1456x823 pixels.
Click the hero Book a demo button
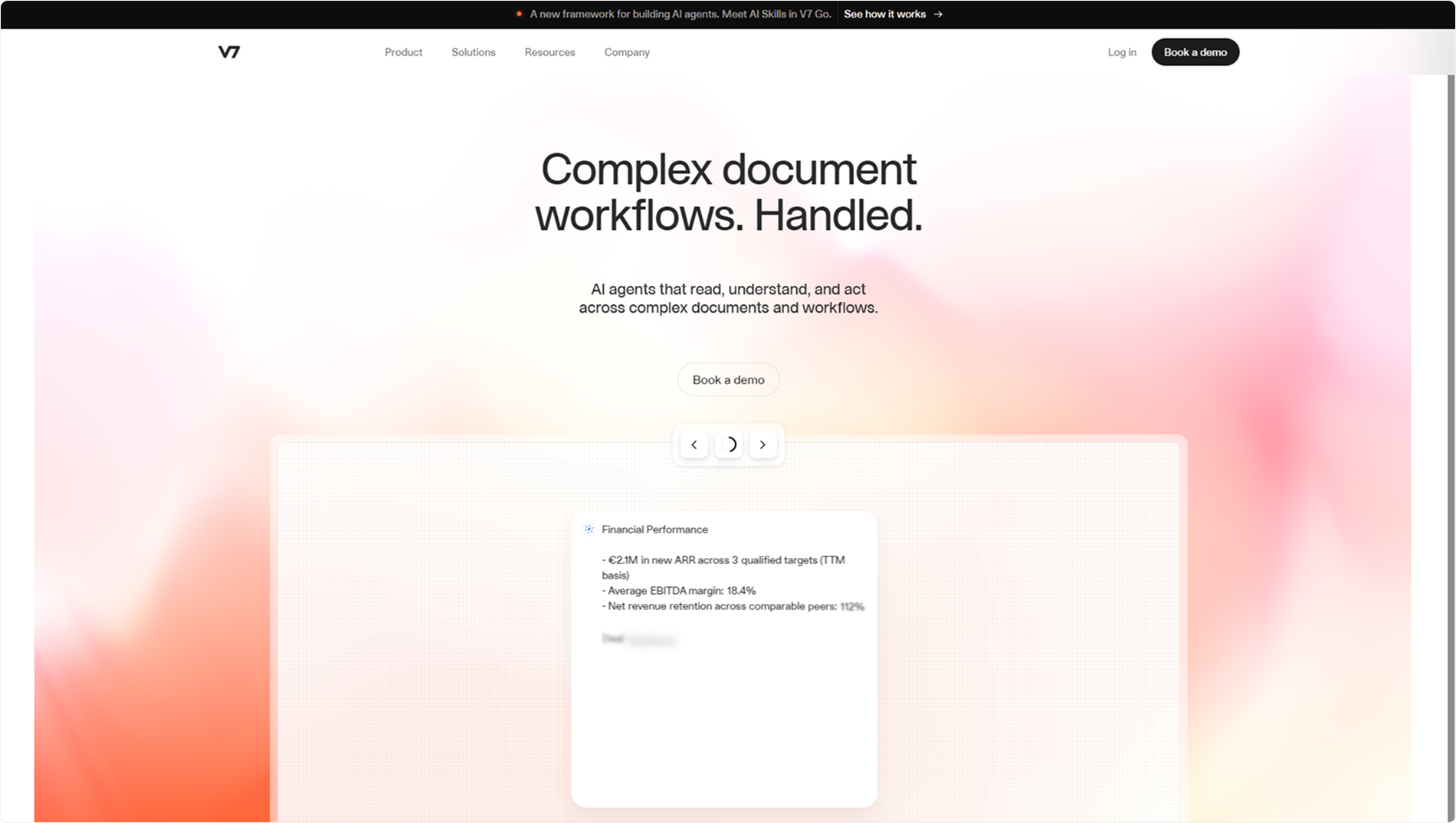tap(728, 379)
